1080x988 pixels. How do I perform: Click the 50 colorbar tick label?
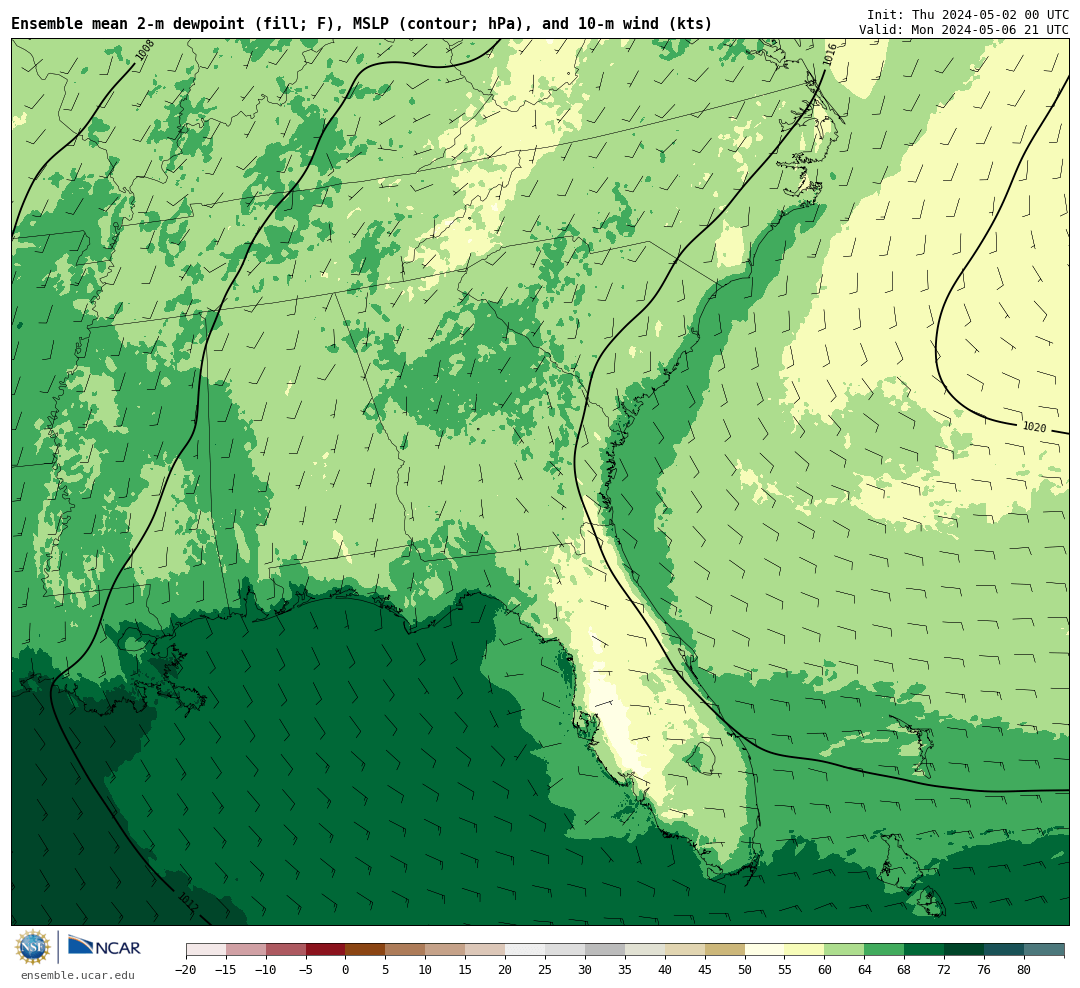tap(745, 969)
